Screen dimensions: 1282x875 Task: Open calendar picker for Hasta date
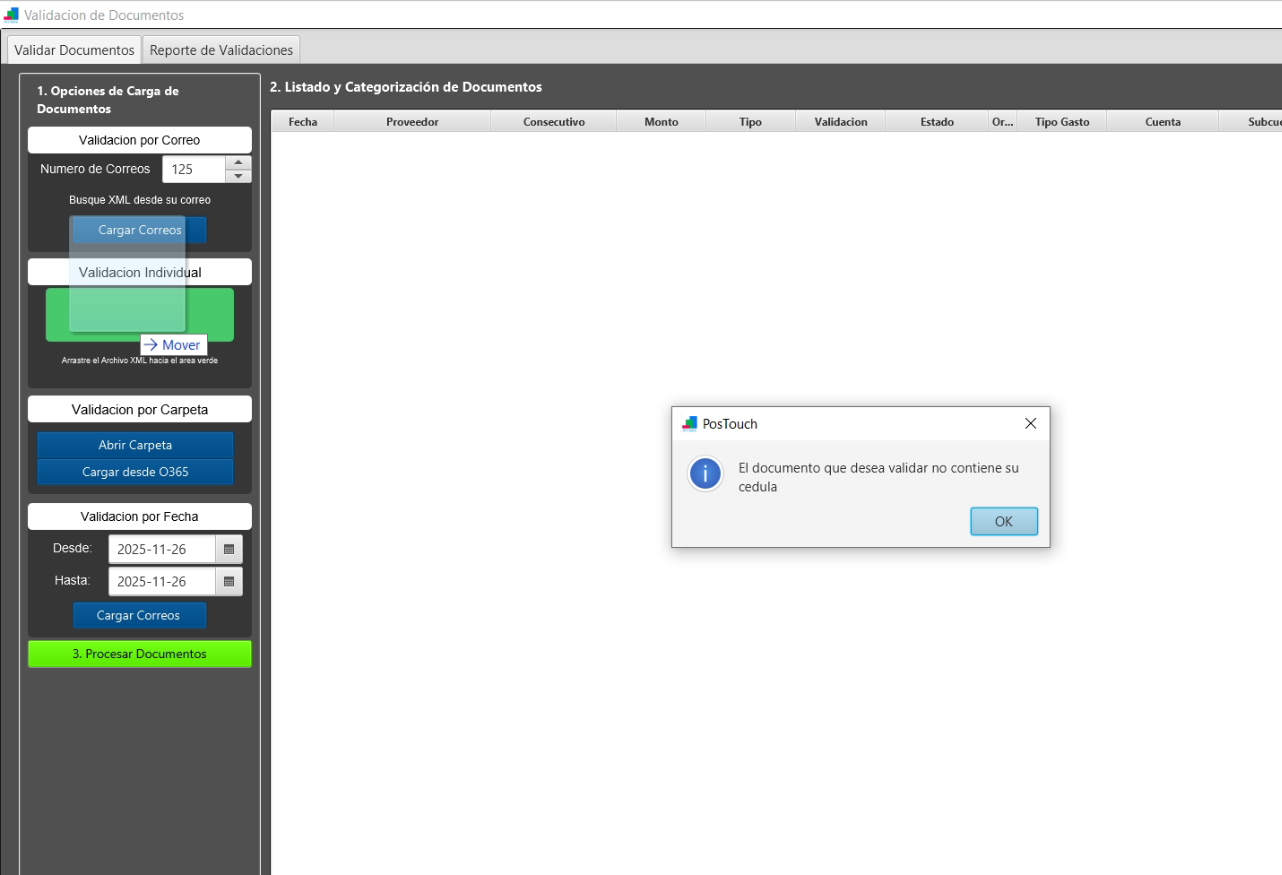pyautogui.click(x=228, y=581)
